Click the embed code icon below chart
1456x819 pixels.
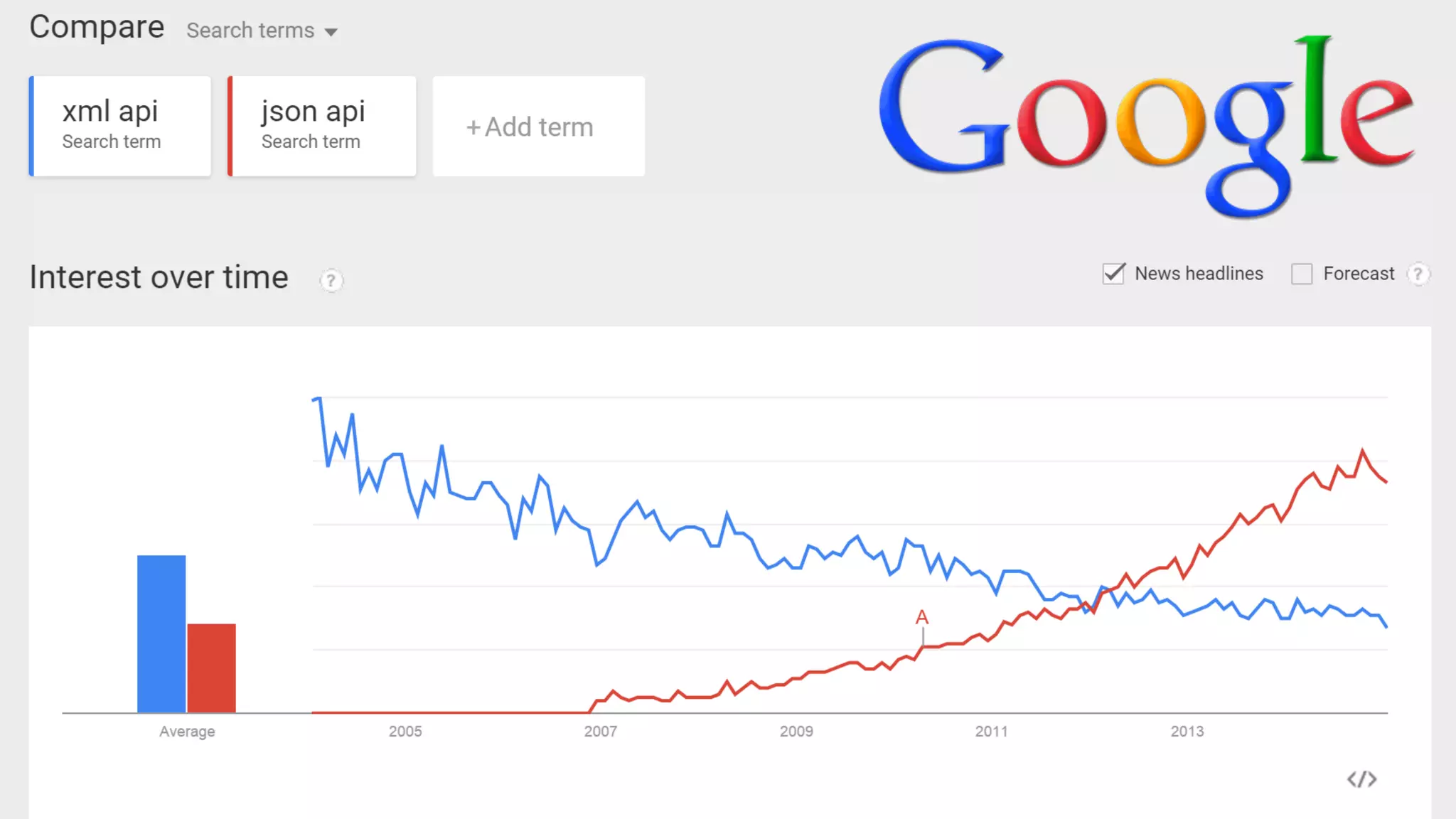pyautogui.click(x=1361, y=779)
